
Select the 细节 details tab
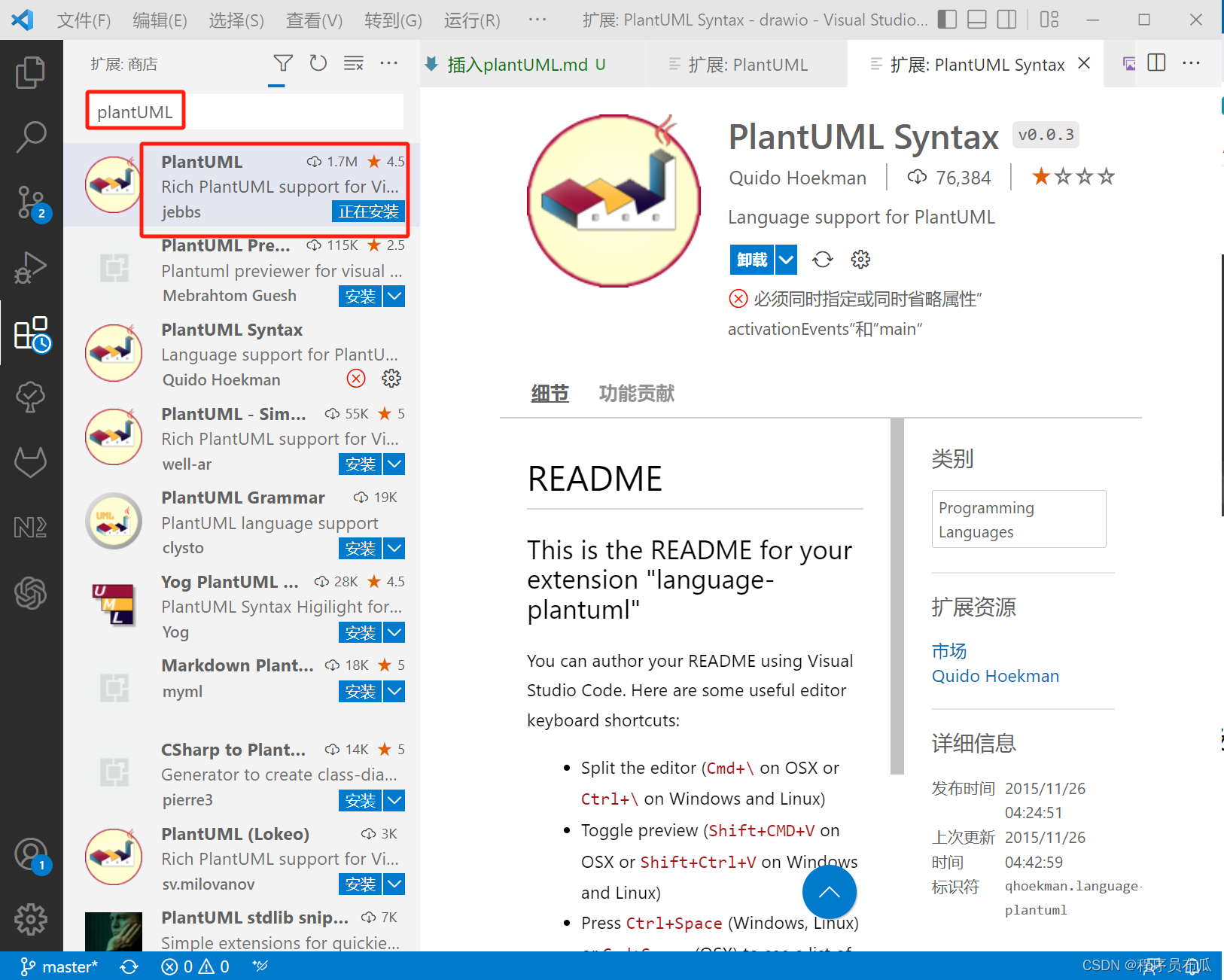tap(550, 394)
